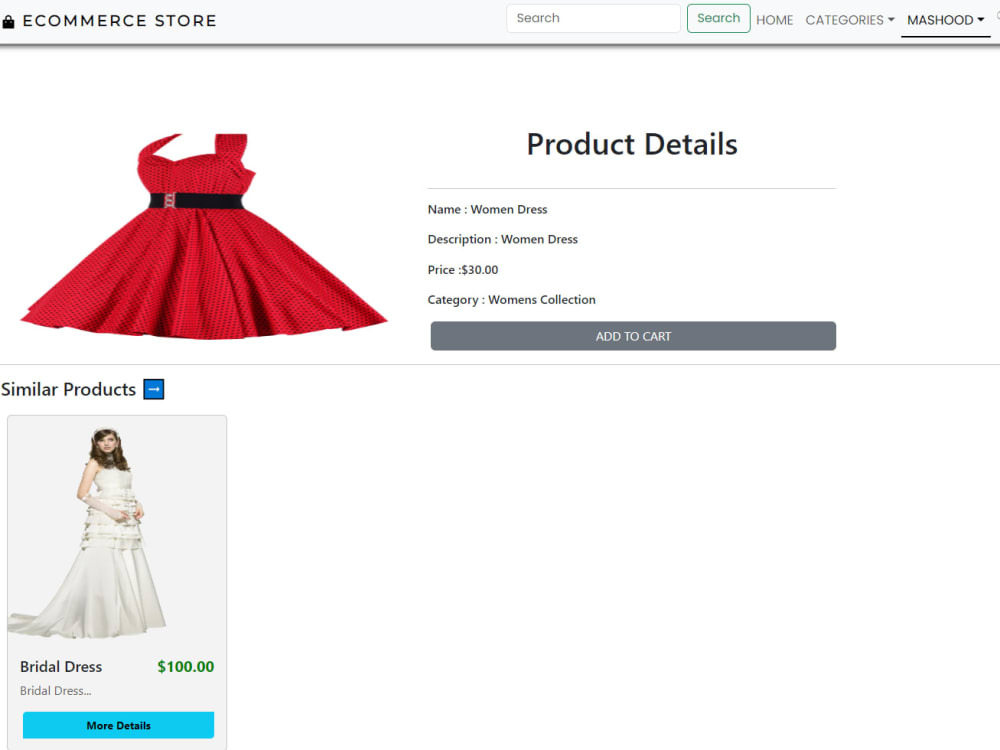Select the Name : Women Dress line
The height and width of the screenshot is (750, 1000).
coord(487,209)
